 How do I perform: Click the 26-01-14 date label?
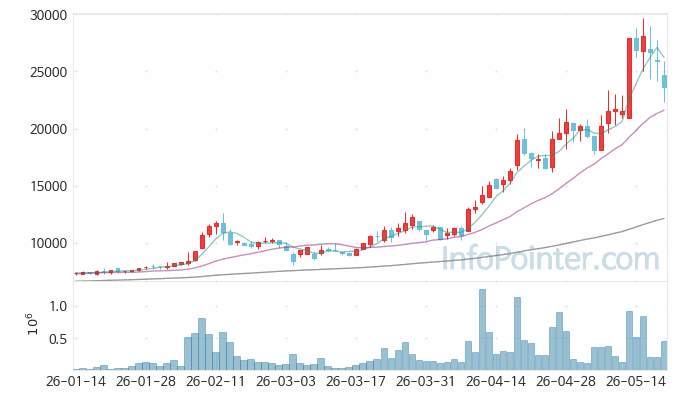(76, 382)
